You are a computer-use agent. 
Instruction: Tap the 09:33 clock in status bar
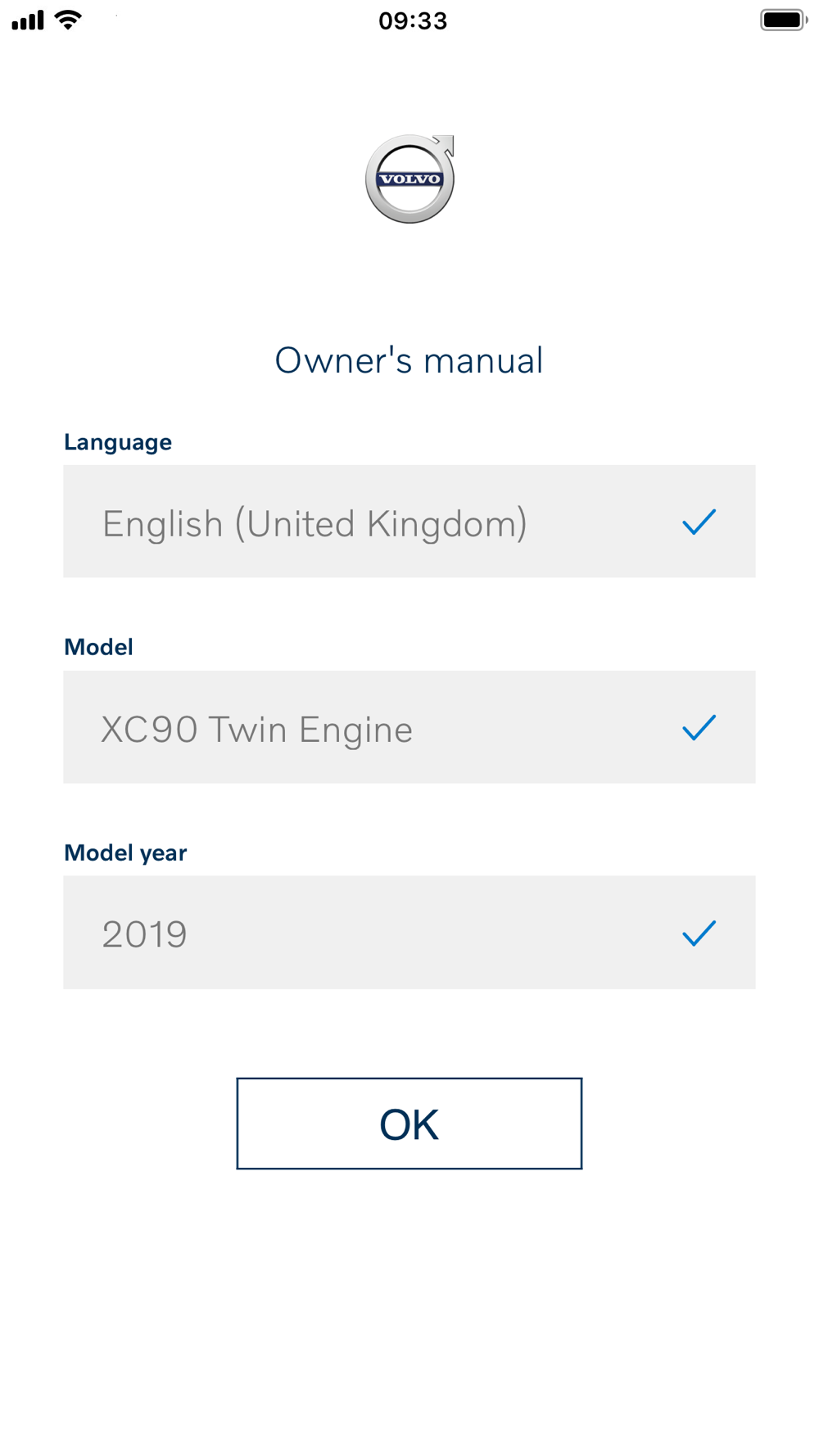click(x=413, y=20)
